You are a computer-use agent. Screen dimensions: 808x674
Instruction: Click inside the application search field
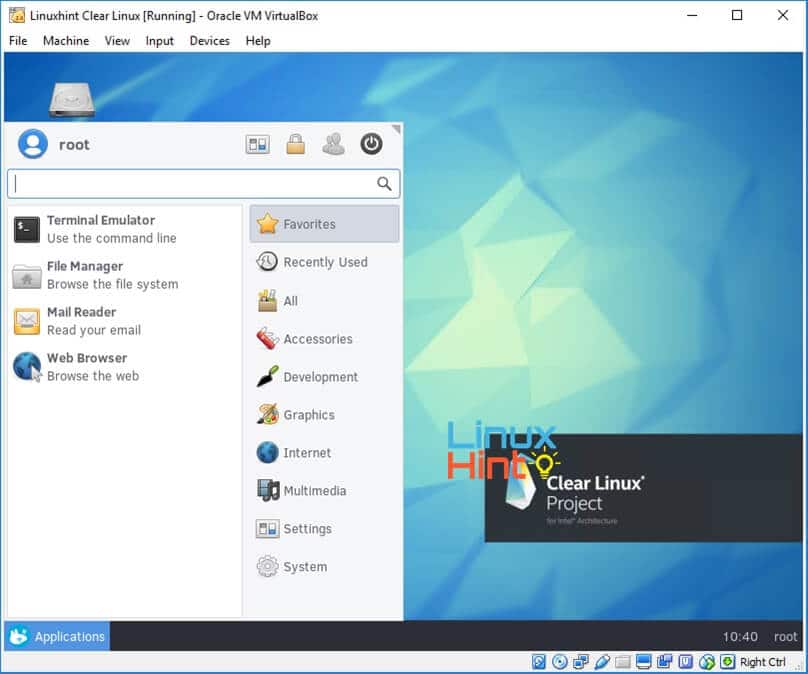click(x=192, y=184)
